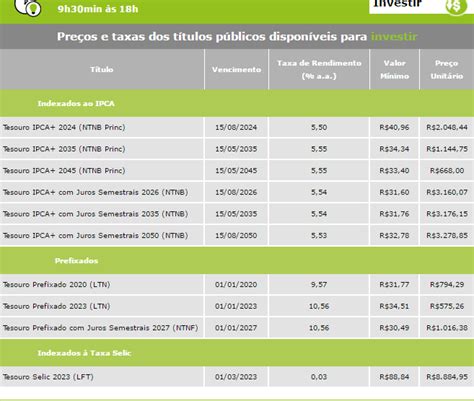This screenshot has width=474, height=401.
Task: Click the R$30,49 minimum value
Action: coord(394,328)
